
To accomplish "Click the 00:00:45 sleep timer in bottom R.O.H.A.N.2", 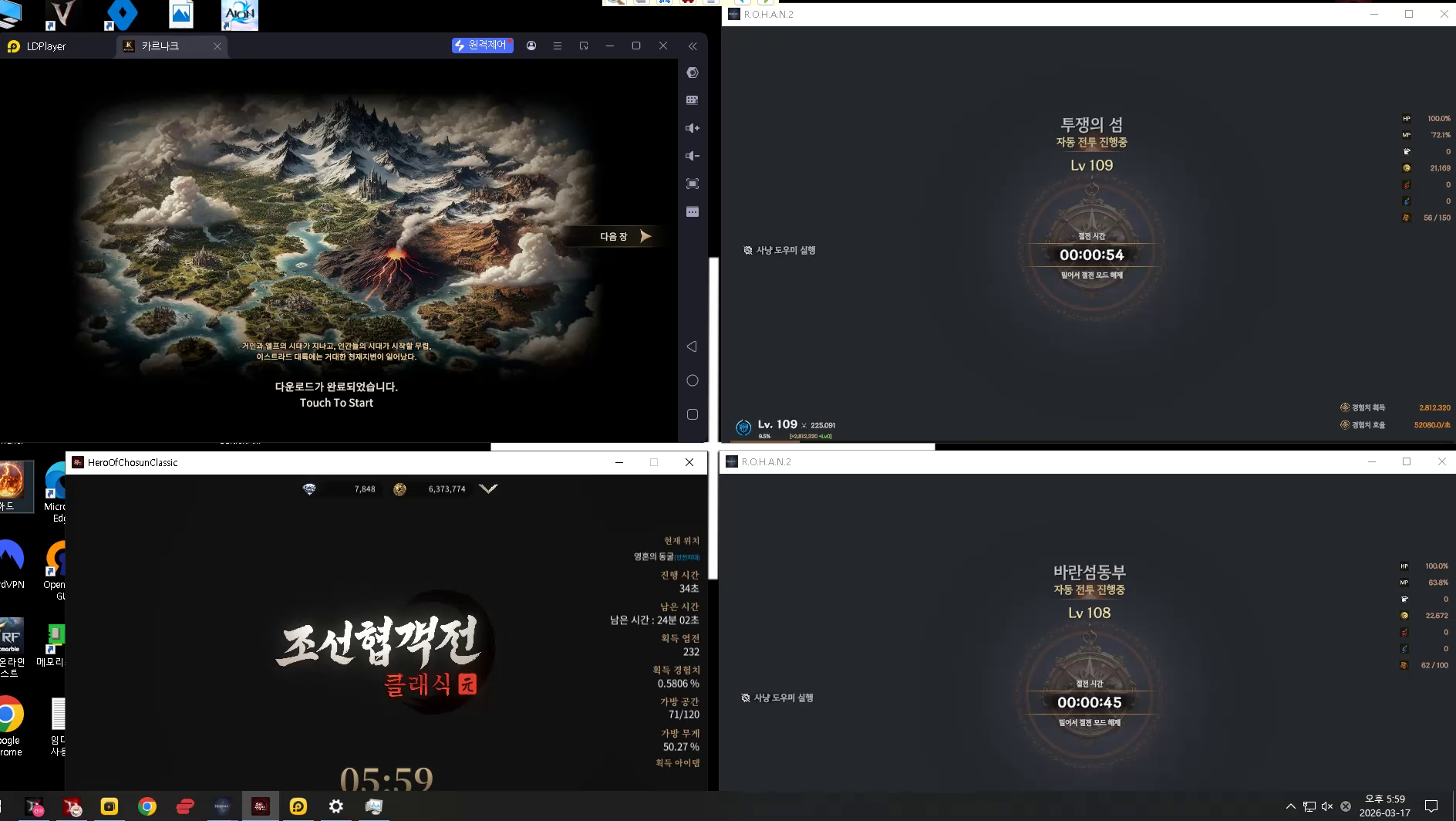I will [1090, 703].
